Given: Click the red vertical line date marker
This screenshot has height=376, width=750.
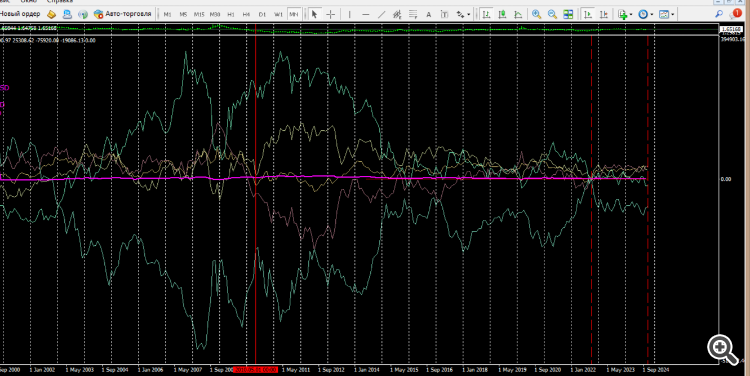Looking at the screenshot, I should coord(255,370).
